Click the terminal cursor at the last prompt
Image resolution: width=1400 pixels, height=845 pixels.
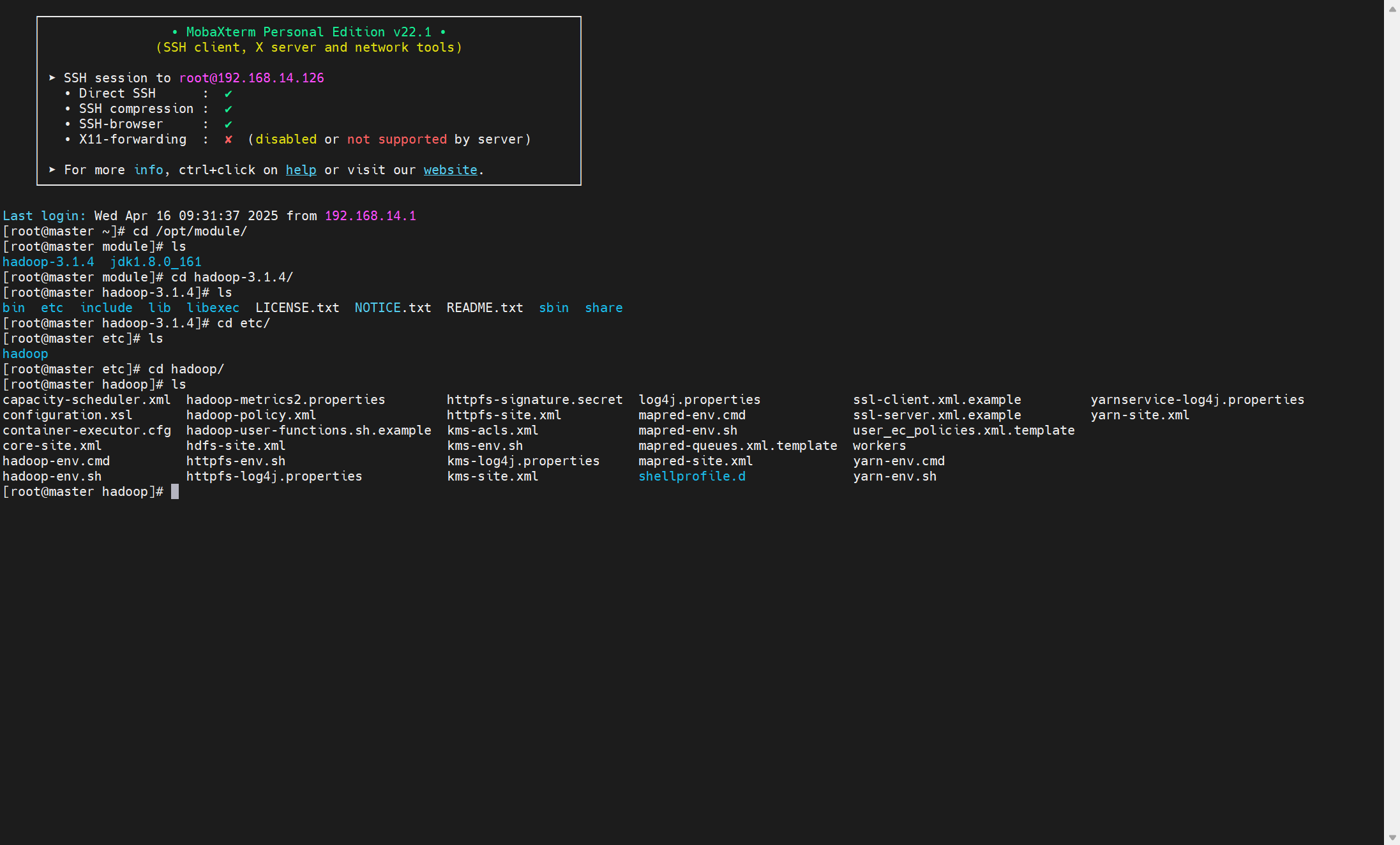(175, 491)
